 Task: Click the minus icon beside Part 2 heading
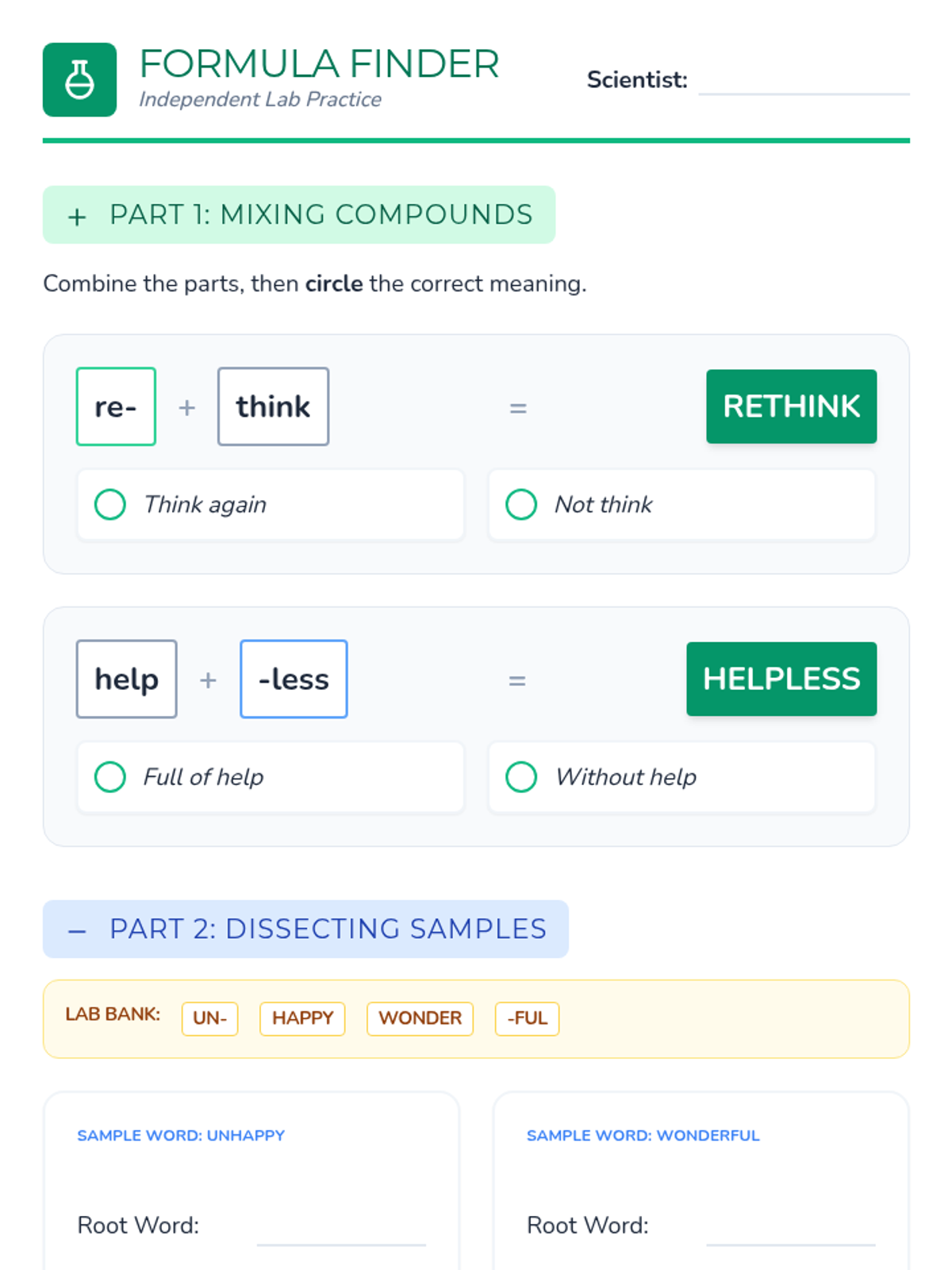tap(77, 931)
